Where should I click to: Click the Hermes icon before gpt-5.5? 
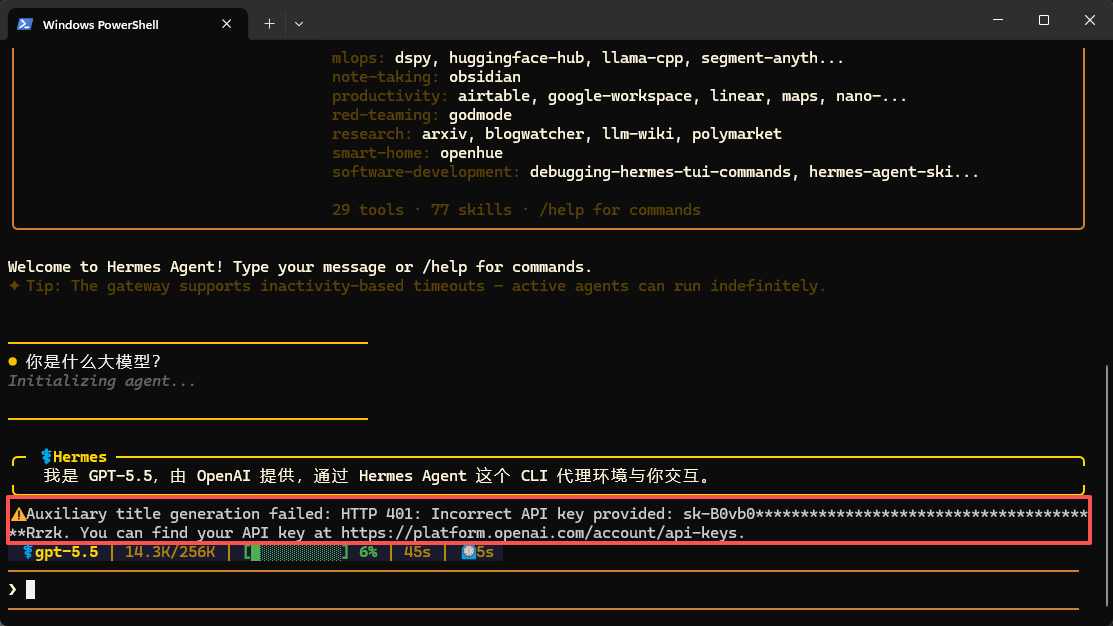pyautogui.click(x=28, y=552)
